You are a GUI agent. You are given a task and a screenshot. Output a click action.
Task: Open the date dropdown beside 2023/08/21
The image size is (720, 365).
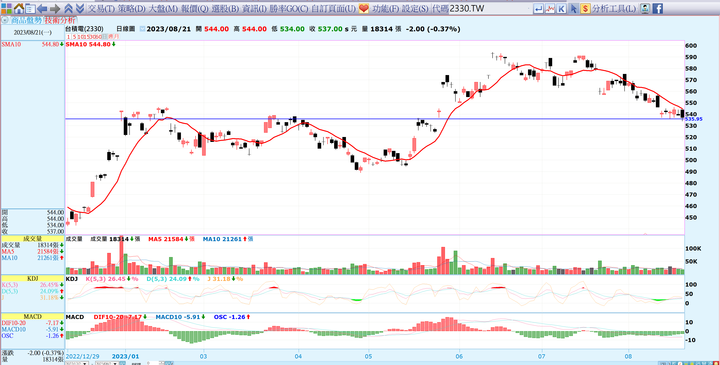click(x=142, y=29)
